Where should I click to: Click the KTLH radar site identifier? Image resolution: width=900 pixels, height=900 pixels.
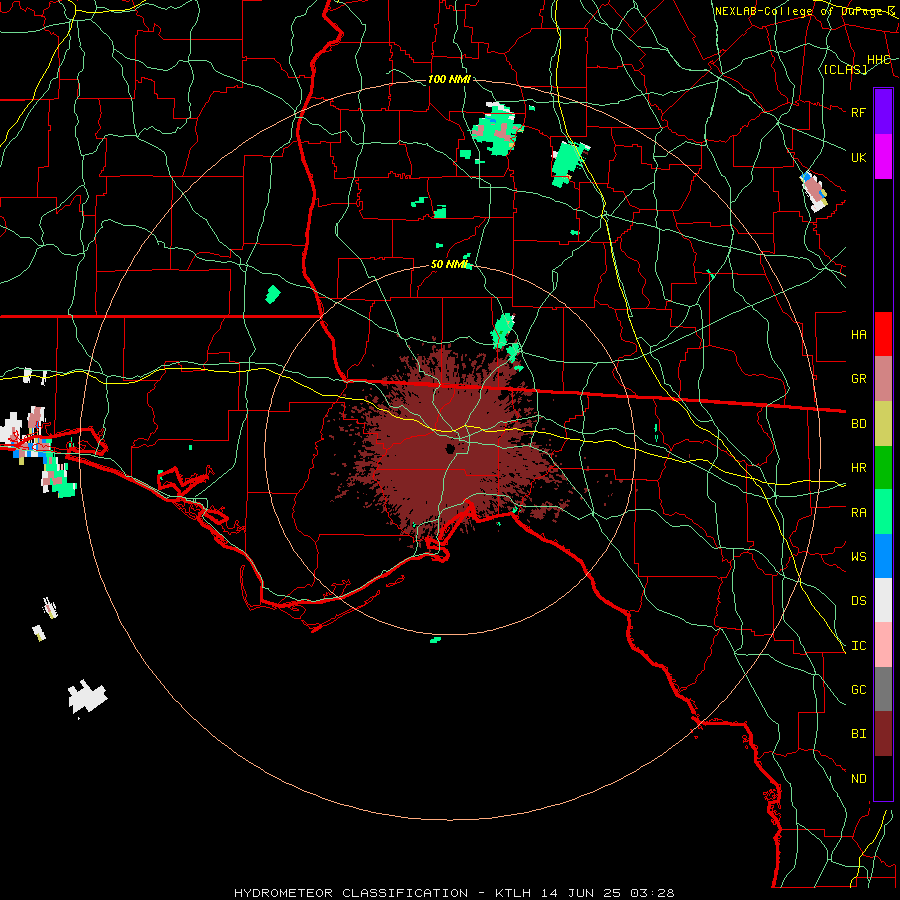coord(513,893)
